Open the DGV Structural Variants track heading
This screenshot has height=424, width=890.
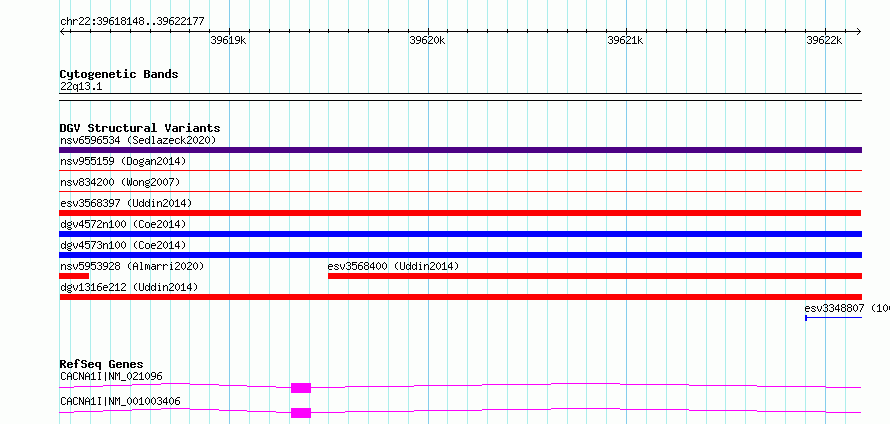(140, 128)
